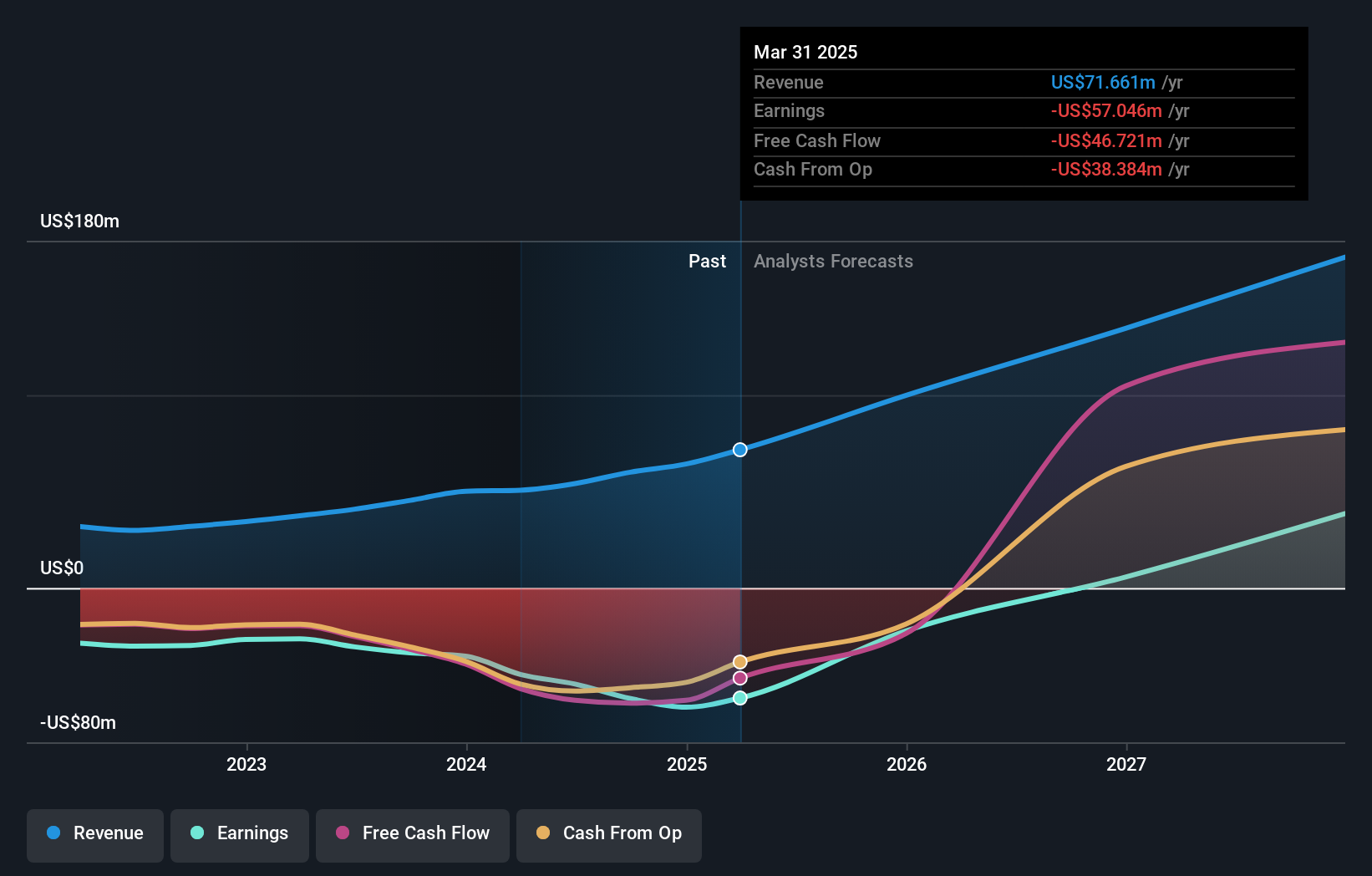The height and width of the screenshot is (876, 1372).
Task: Click the blue Revenue data point marker
Action: [x=740, y=450]
